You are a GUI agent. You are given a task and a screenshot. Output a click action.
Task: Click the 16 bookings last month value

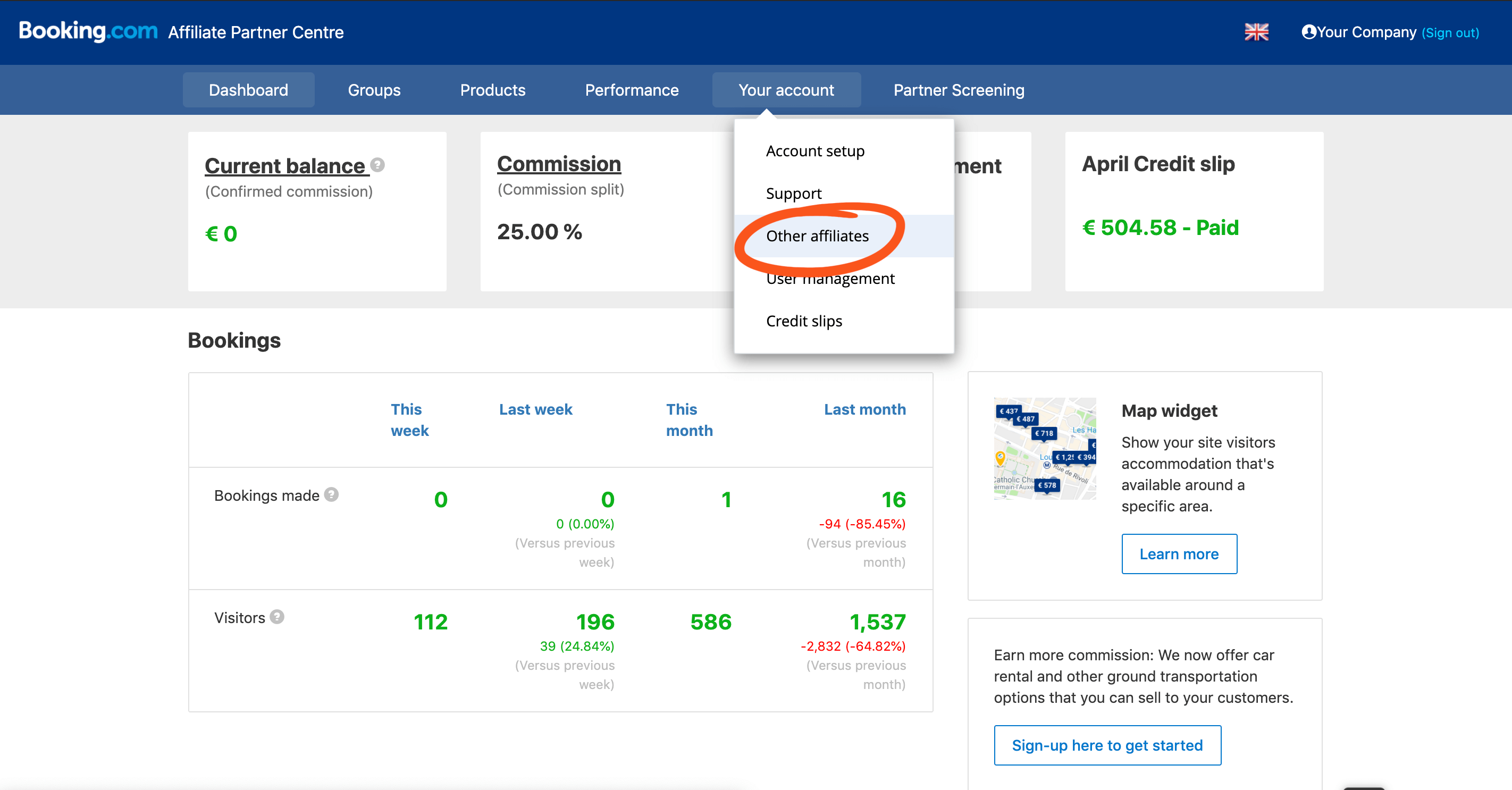tap(893, 500)
